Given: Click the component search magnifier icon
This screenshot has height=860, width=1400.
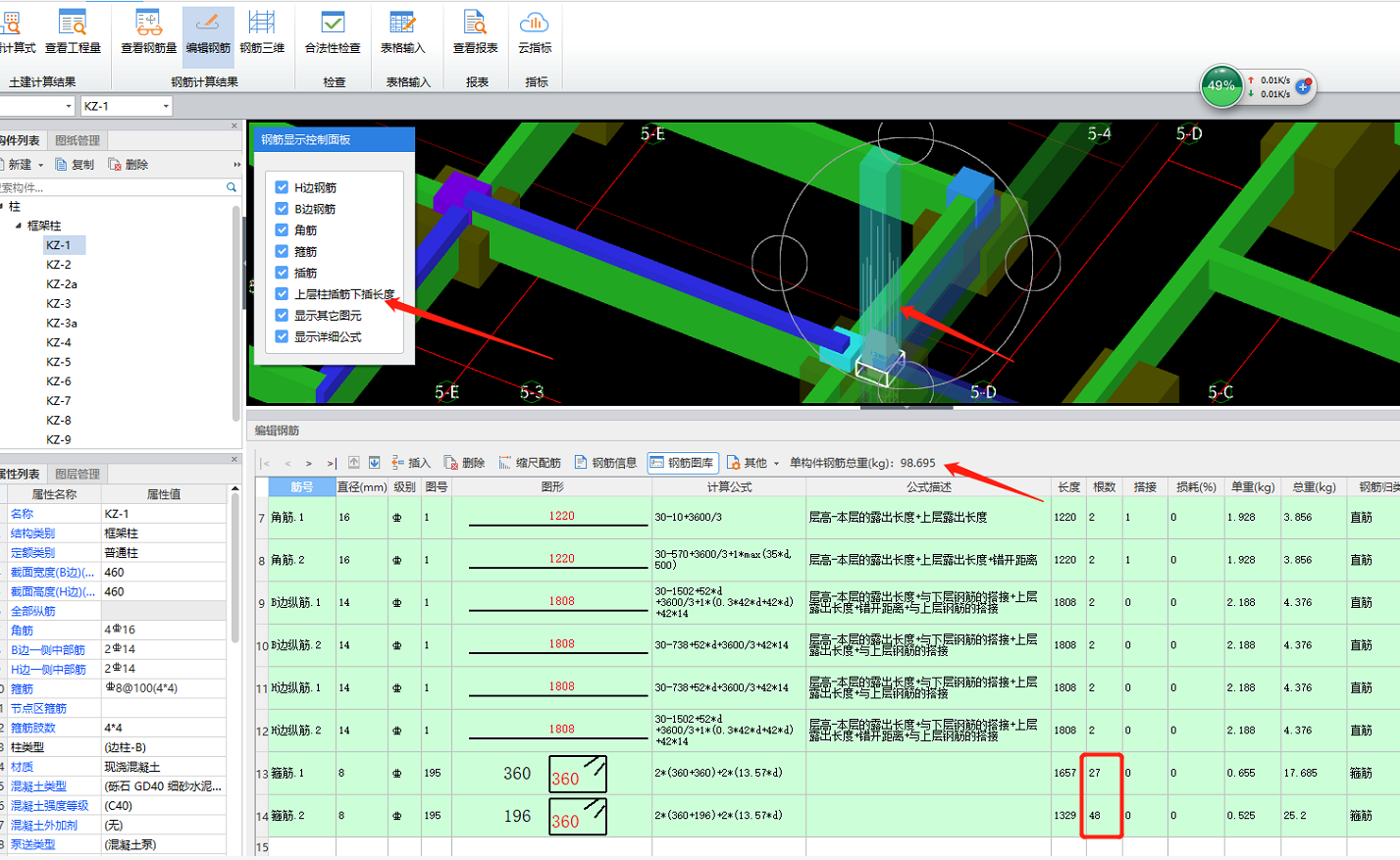Looking at the screenshot, I should point(232,187).
